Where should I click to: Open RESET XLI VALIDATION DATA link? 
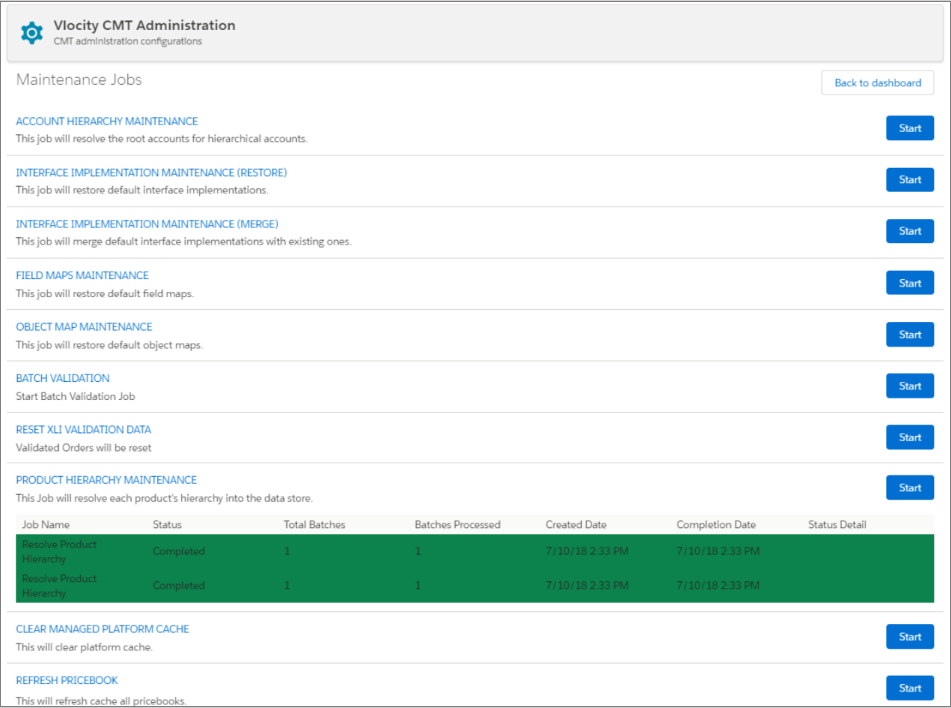pos(83,430)
